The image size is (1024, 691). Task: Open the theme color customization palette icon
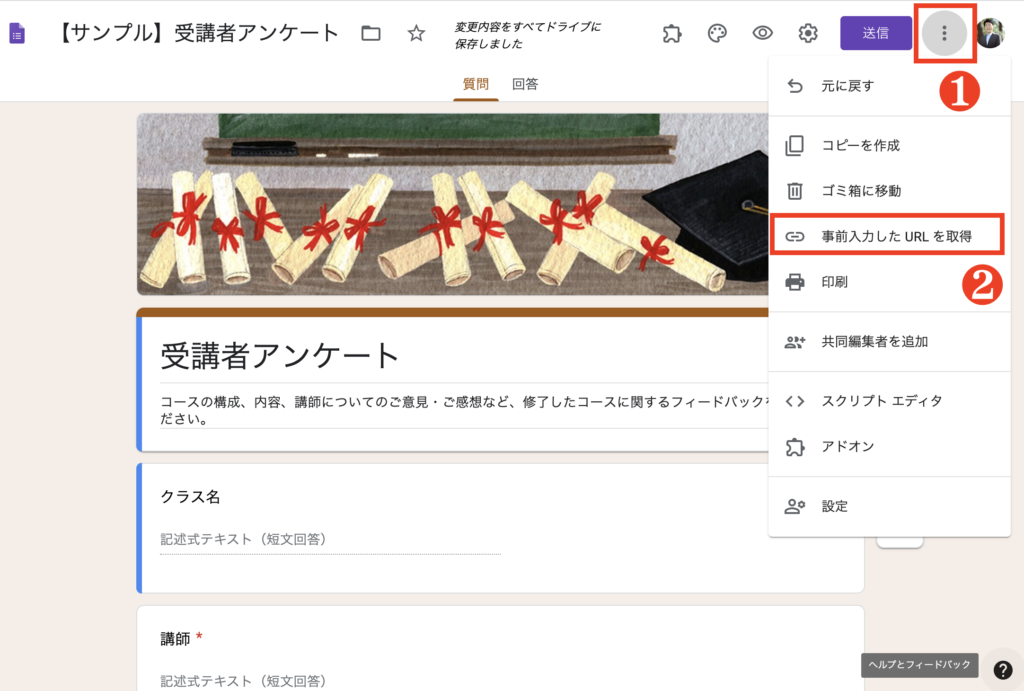(717, 33)
